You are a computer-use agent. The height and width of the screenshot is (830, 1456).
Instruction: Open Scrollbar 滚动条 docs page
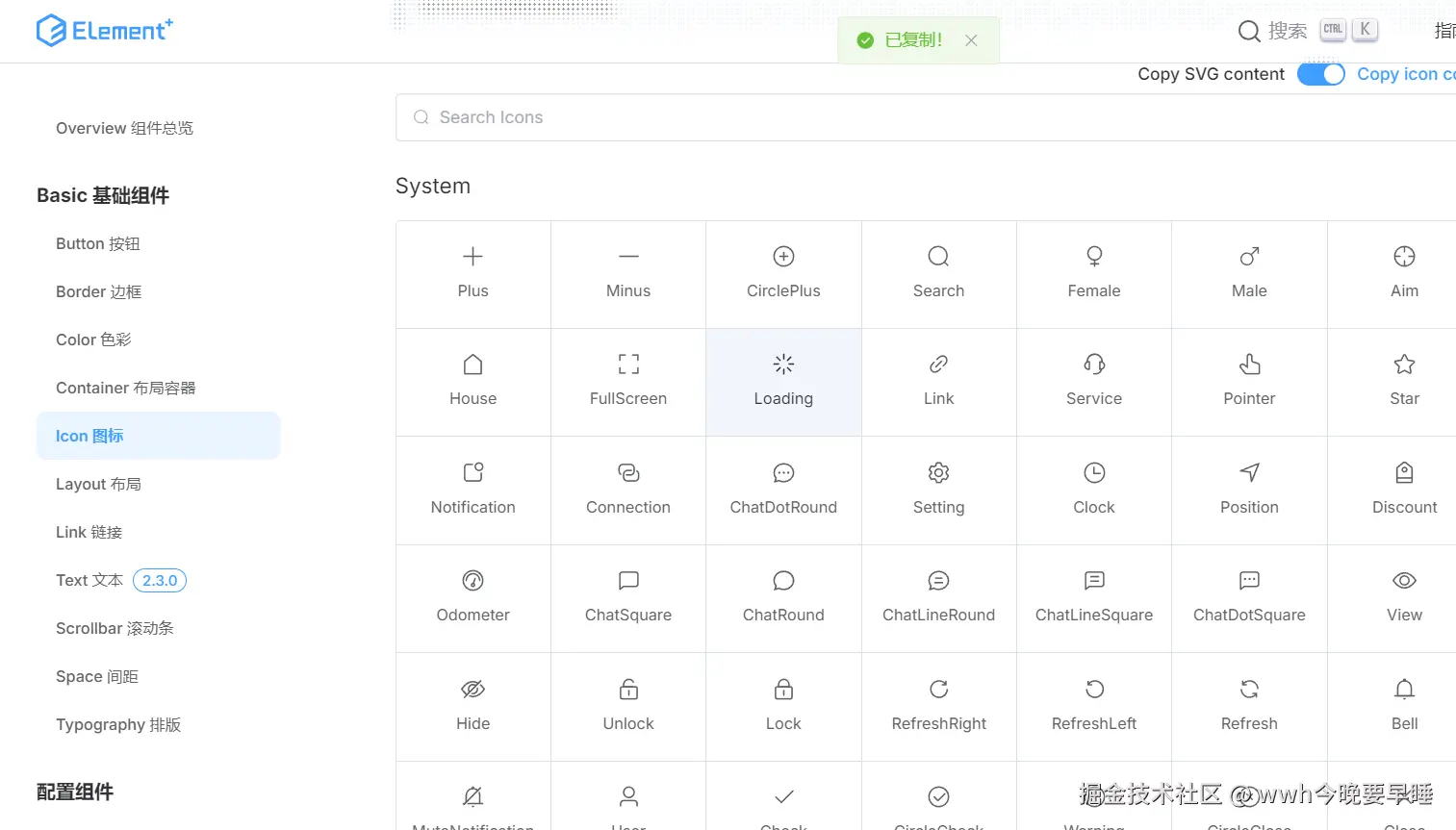tap(115, 628)
